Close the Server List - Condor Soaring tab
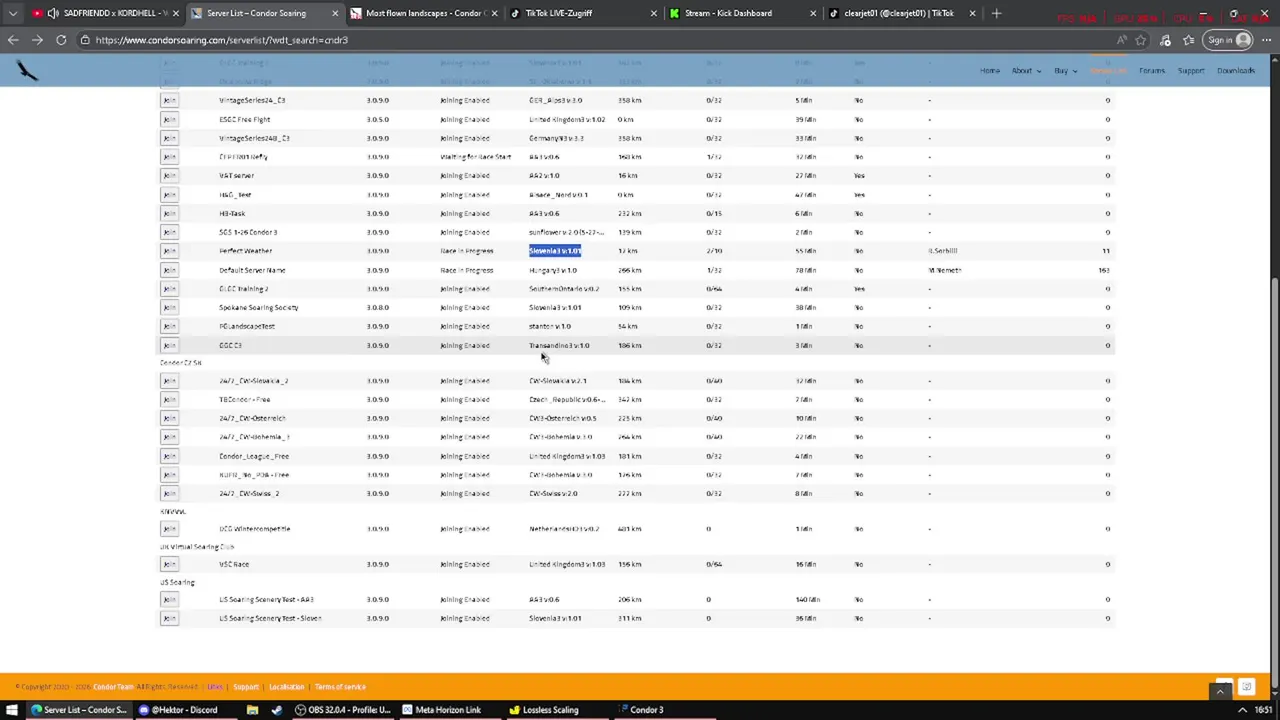Viewport: 1280px width, 720px height. 335,13
